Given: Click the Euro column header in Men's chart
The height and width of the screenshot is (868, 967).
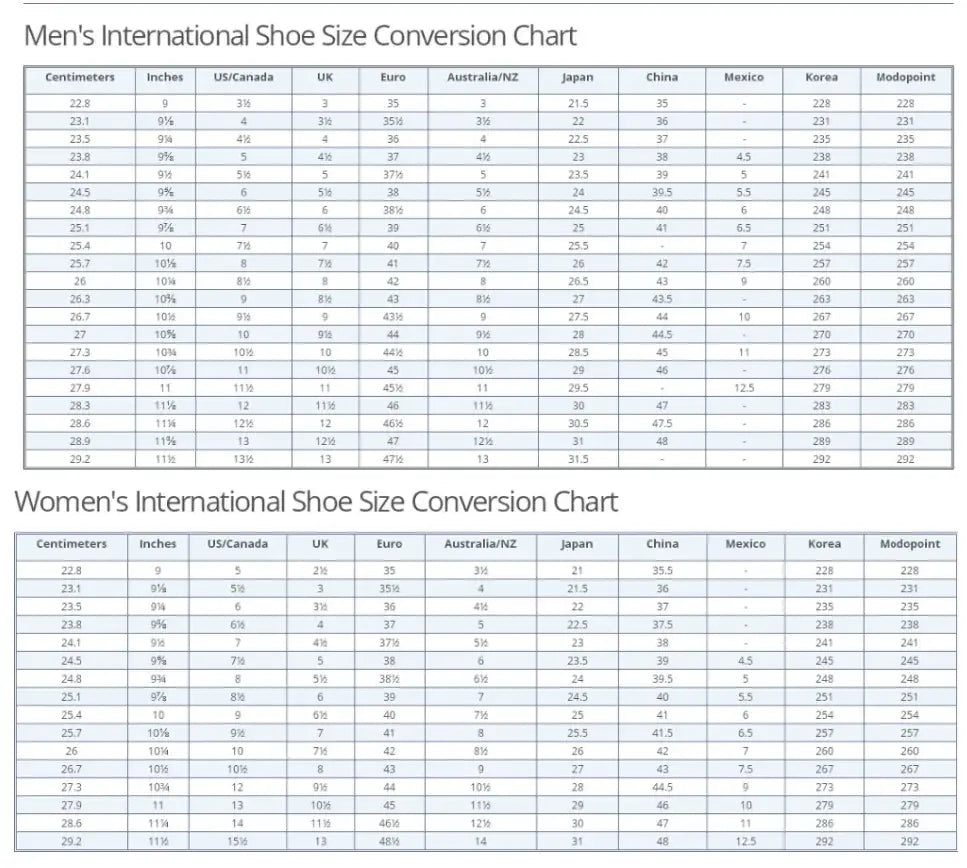Looking at the screenshot, I should (393, 78).
